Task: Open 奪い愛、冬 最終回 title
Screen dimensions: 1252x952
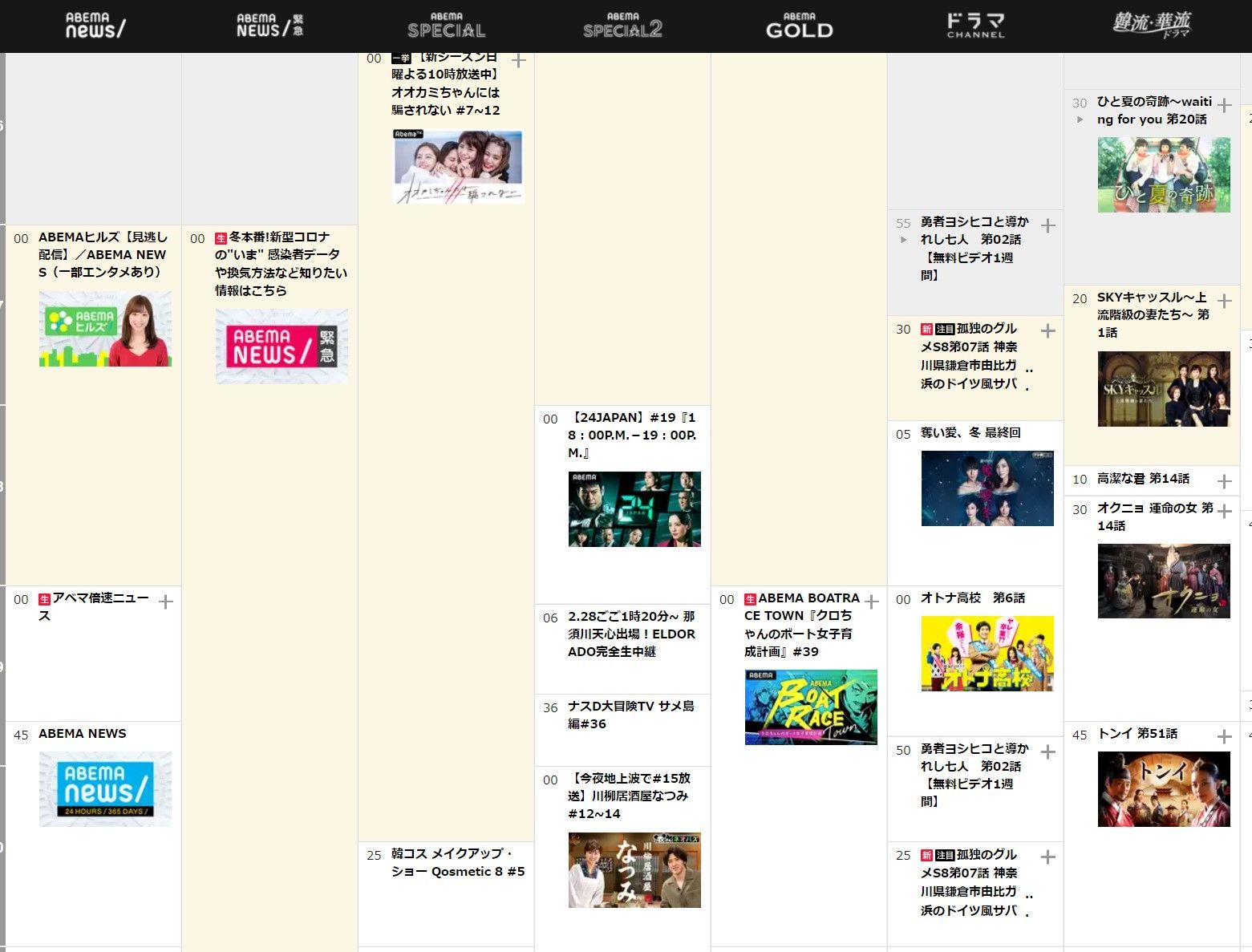Action: tap(970, 433)
